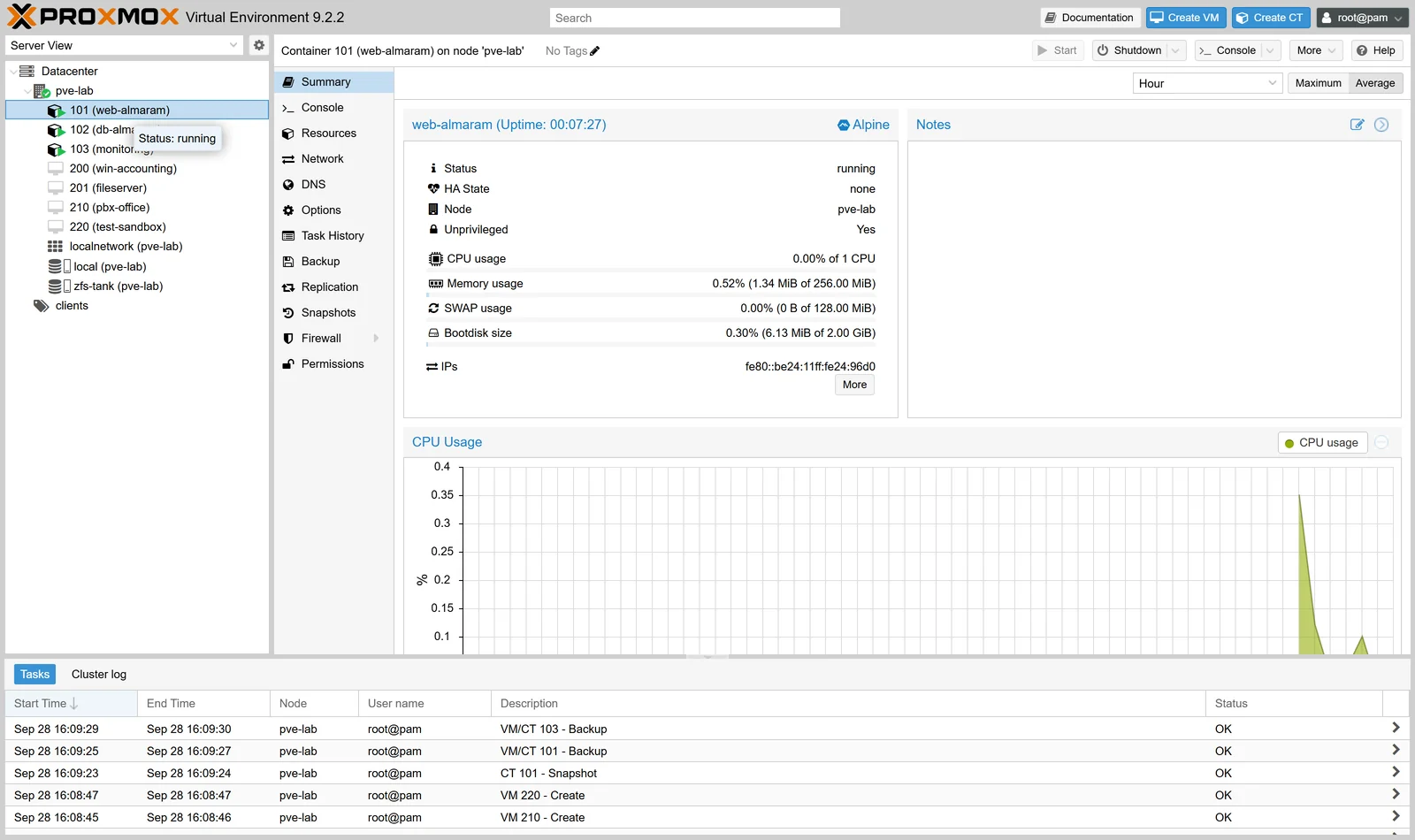Viewport: 1415px width, 840px height.
Task: Click the Bootdisk size drive icon
Action: tap(433, 333)
